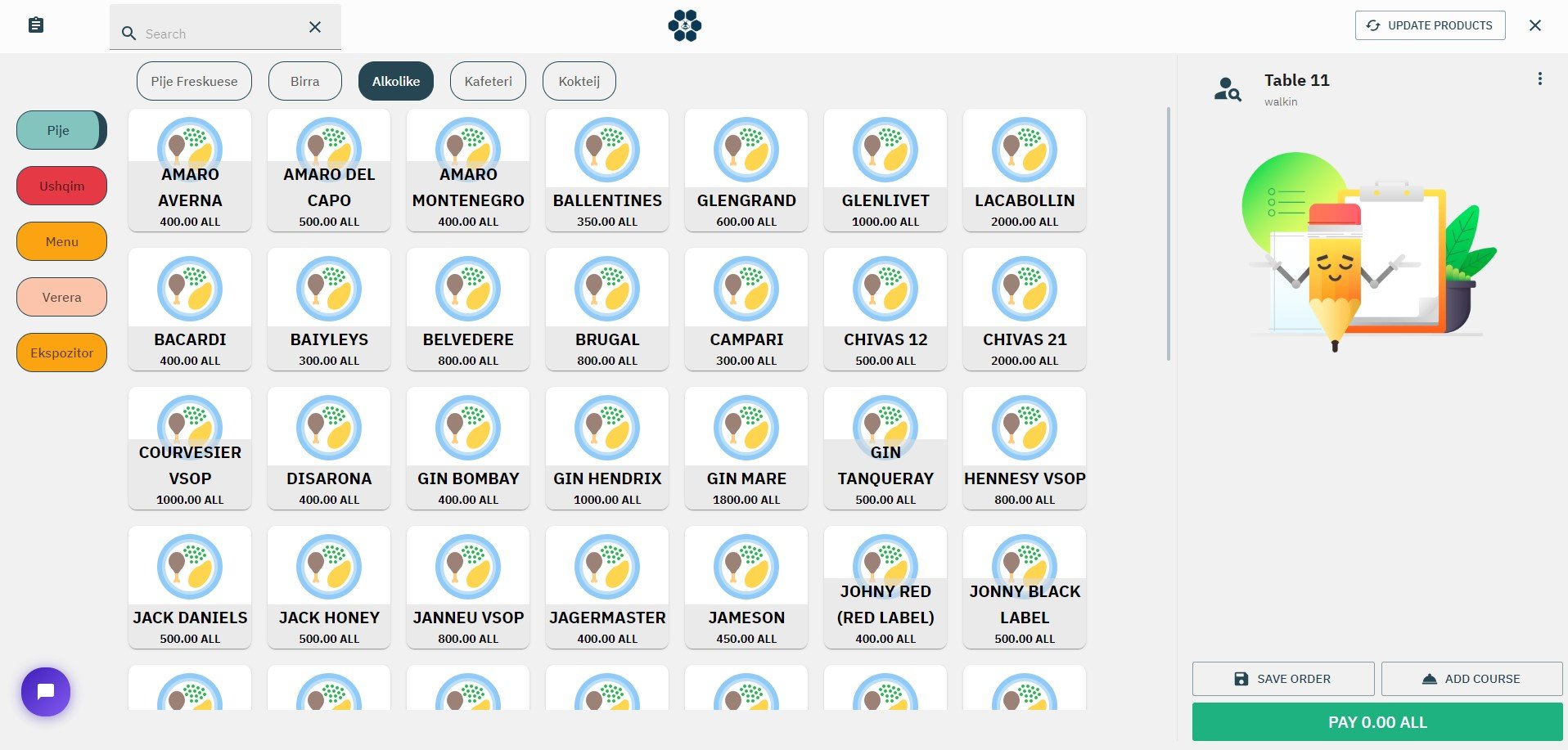This screenshot has height=750, width=1568.
Task: Select the Pije Freskuese category tab
Action: (194, 81)
